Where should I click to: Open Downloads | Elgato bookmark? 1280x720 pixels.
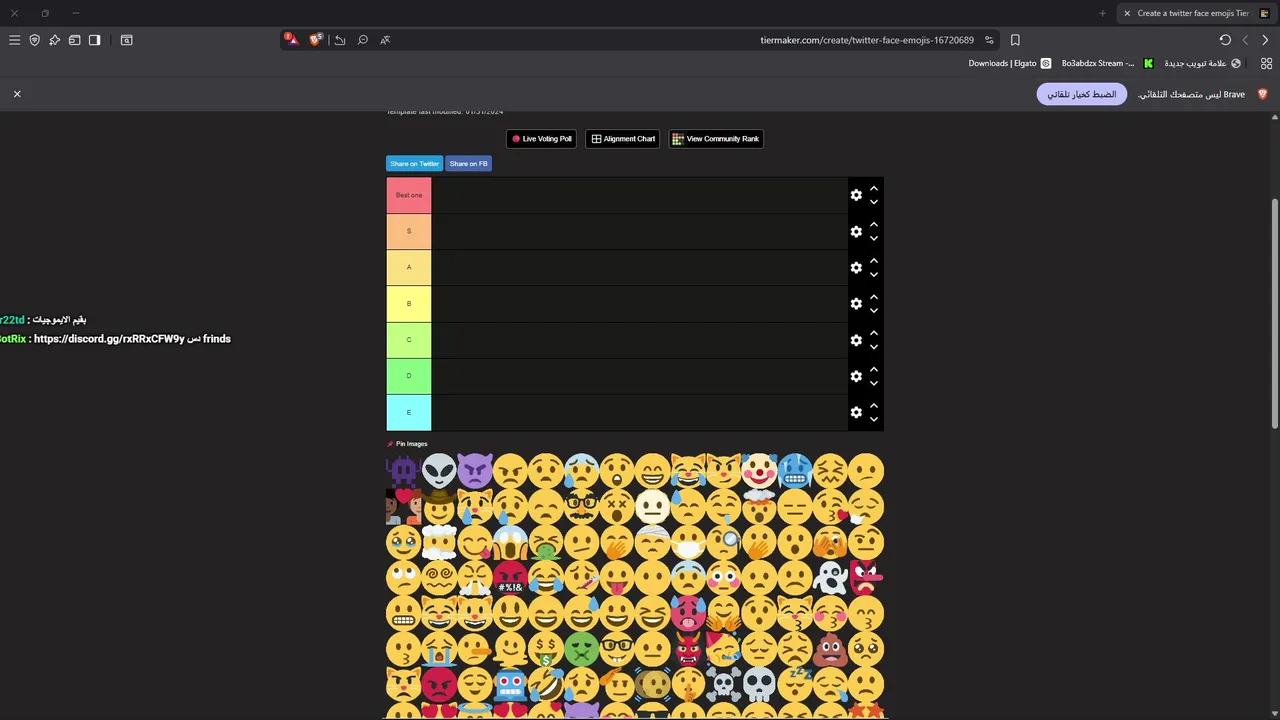pyautogui.click(x=1010, y=63)
